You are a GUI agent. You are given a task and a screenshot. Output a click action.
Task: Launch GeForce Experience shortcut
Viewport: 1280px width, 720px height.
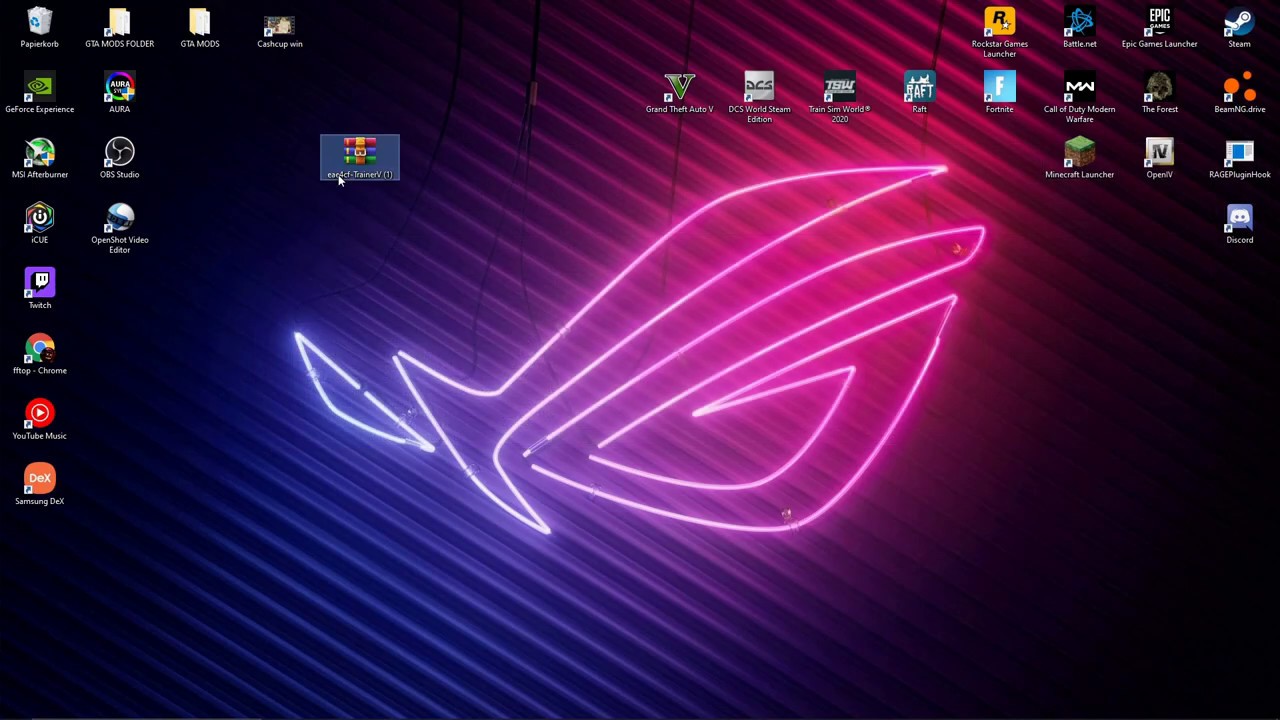click(x=39, y=92)
